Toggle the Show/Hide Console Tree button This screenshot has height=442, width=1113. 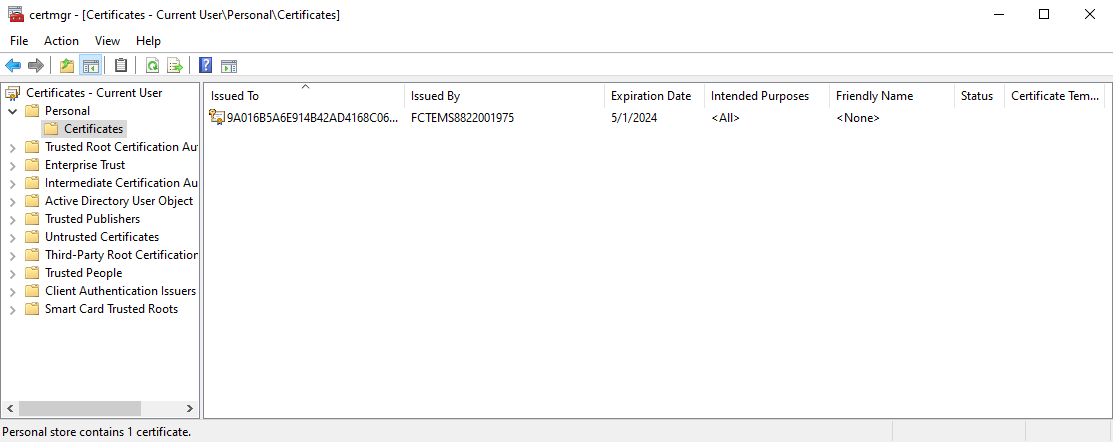click(90, 66)
